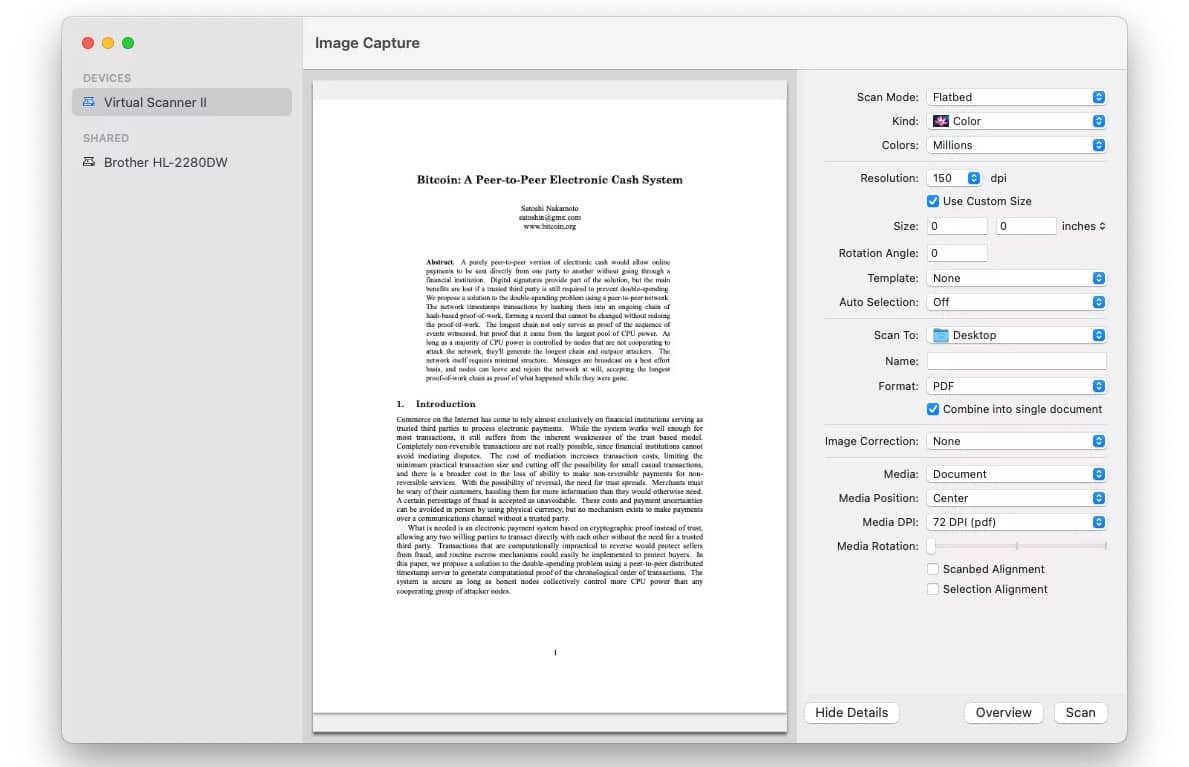1189x767 pixels.
Task: Uncheck Combine into single document
Action: coord(933,409)
